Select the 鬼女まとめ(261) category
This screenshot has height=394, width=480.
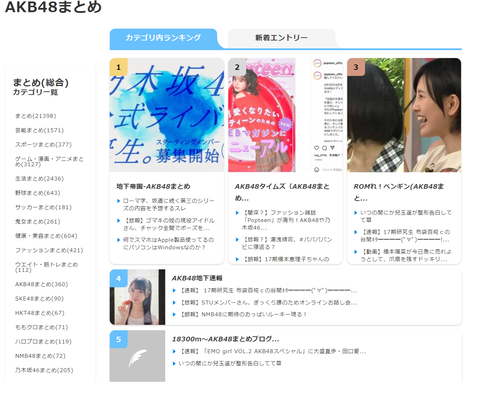(38, 222)
